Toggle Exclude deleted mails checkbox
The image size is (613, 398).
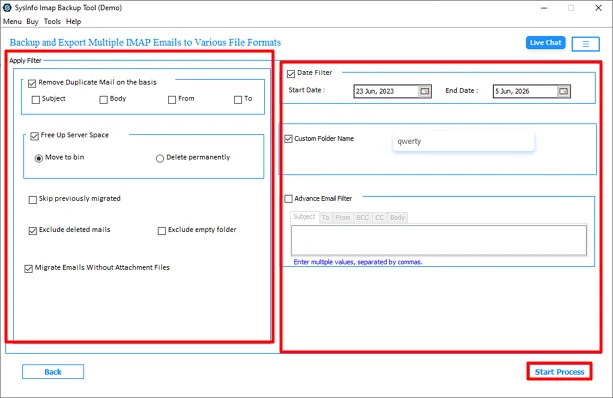[x=33, y=231]
